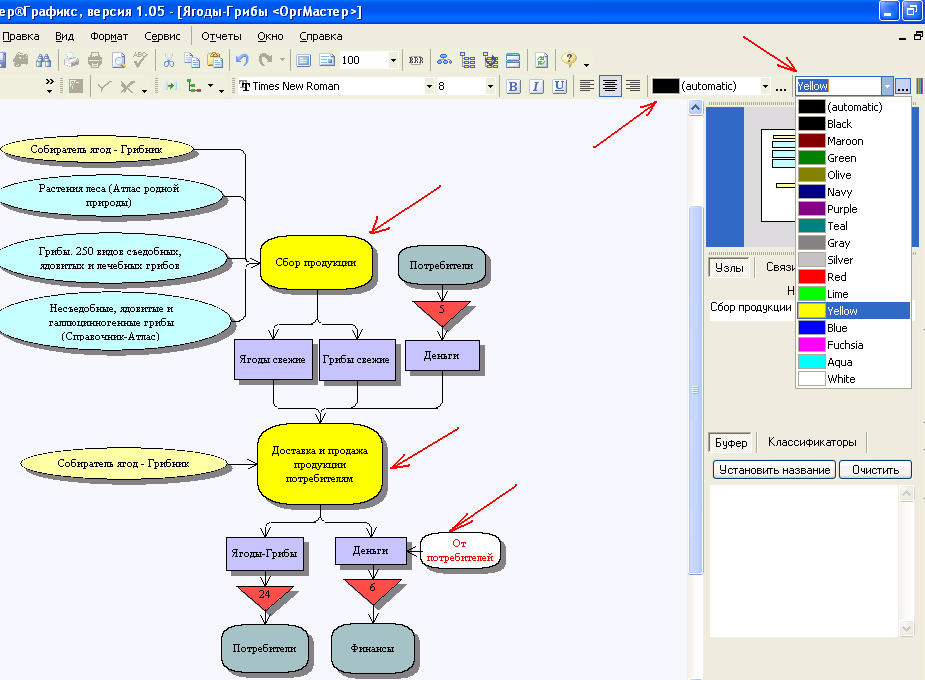Viewport: 925px width, 680px height.
Task: Expand the toolbar overflow chevron
Action: [x=50, y=85]
